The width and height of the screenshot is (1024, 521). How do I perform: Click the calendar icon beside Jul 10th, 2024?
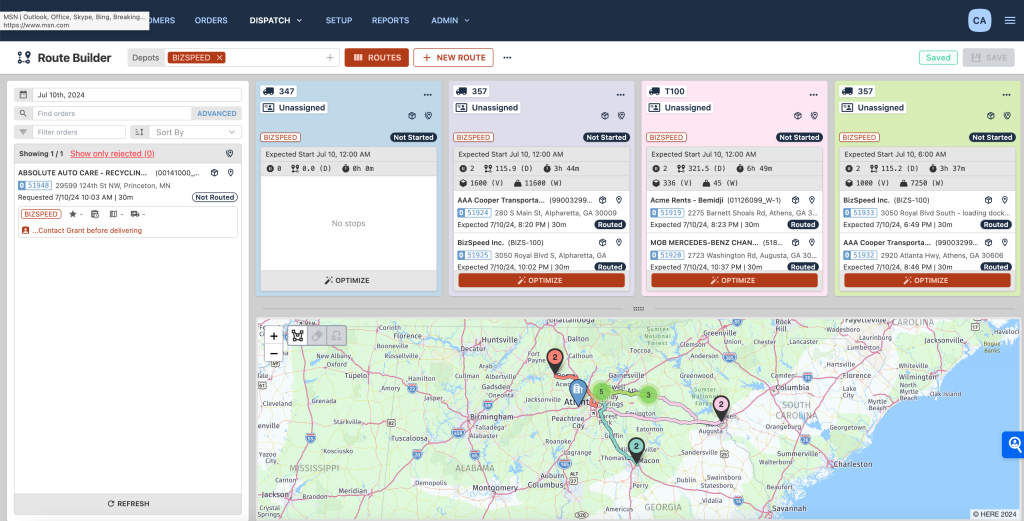pyautogui.click(x=23, y=95)
